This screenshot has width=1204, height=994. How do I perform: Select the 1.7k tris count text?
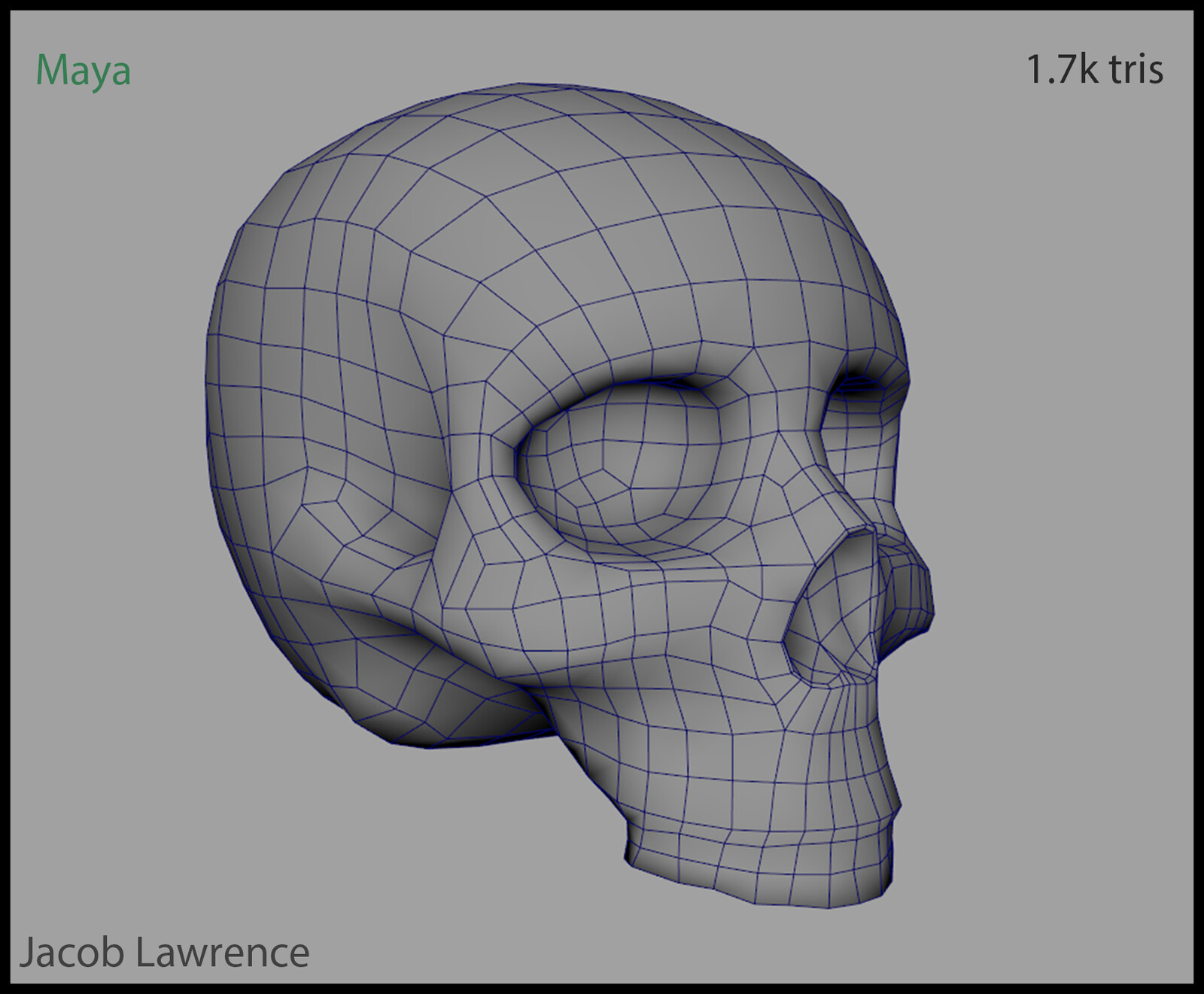coord(1094,68)
